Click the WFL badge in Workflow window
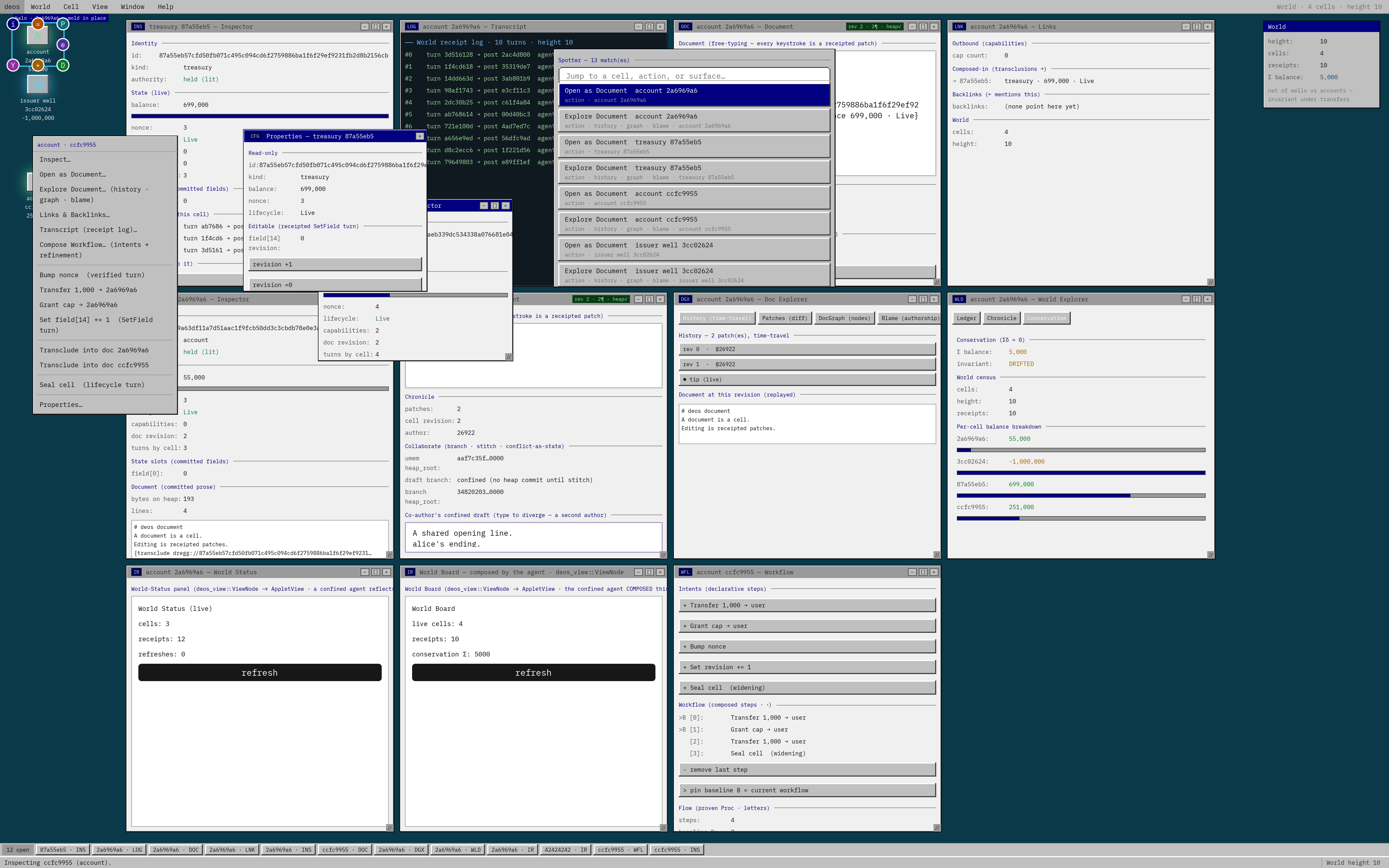 click(x=685, y=572)
